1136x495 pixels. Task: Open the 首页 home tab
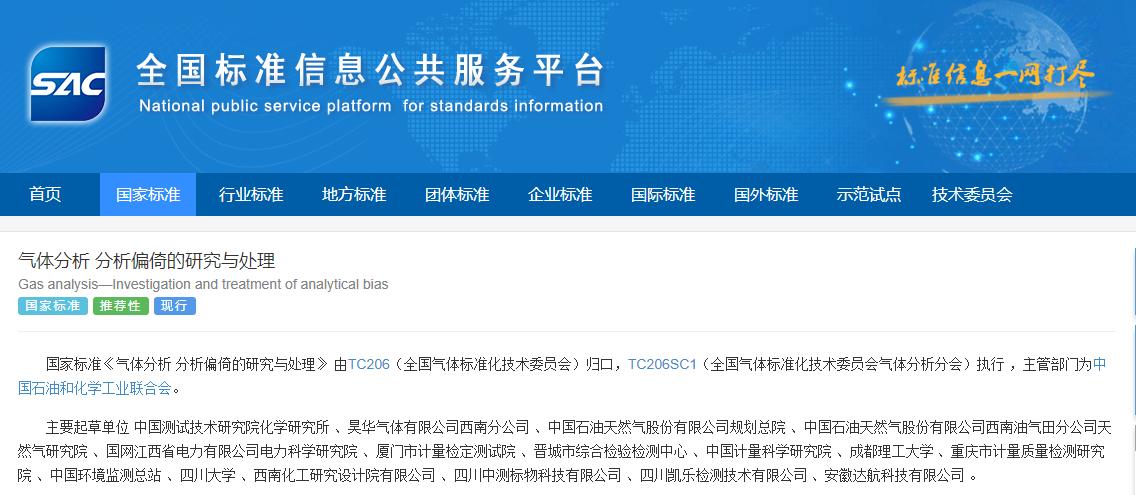tap(45, 195)
